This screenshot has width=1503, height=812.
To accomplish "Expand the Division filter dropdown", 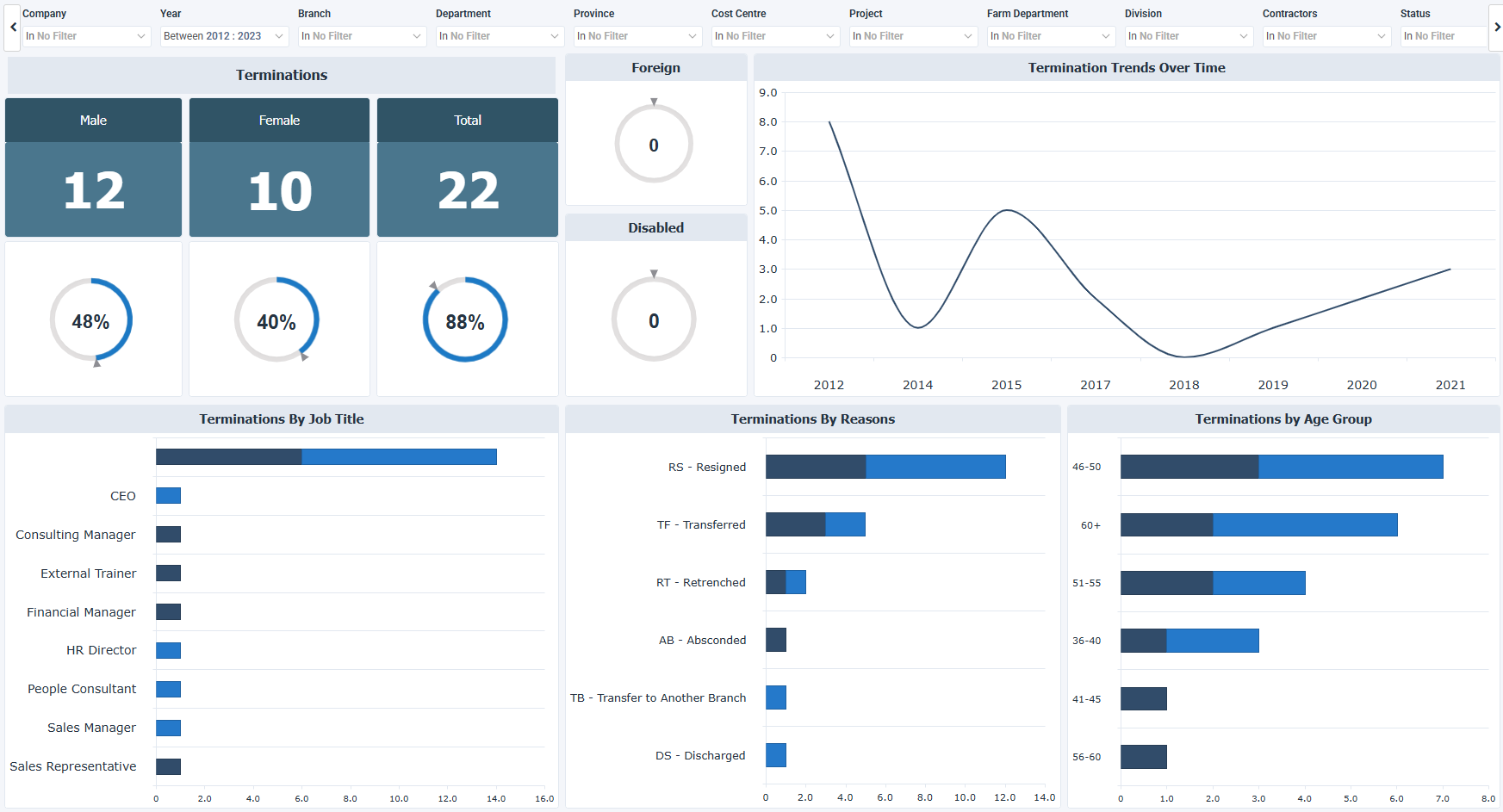I will coord(1189,36).
